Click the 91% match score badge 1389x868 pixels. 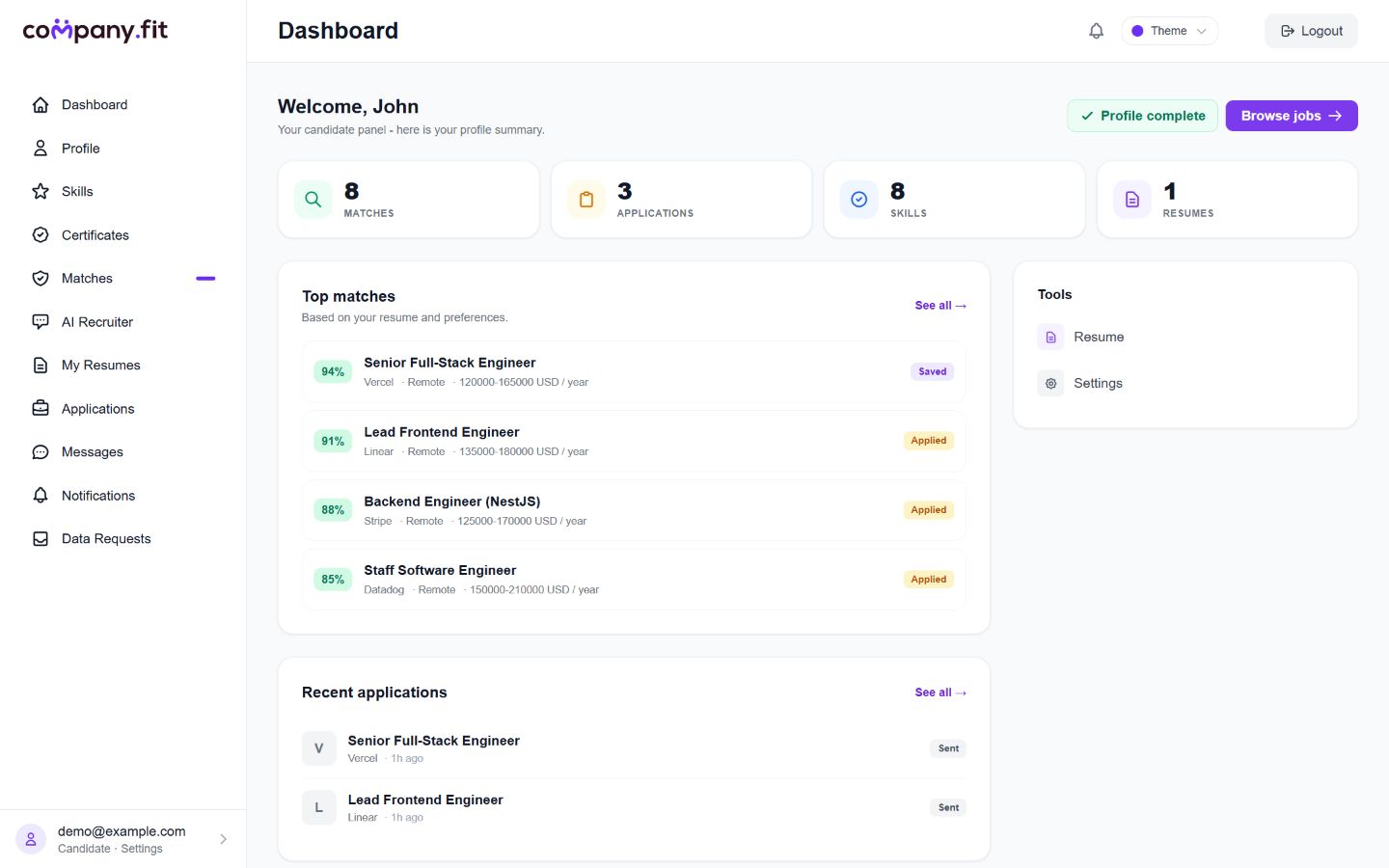click(333, 441)
